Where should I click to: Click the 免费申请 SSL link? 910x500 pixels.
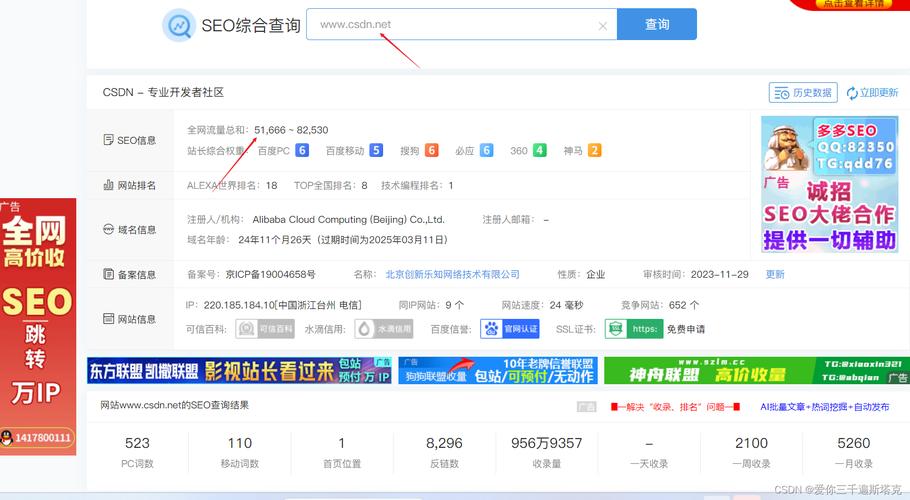(x=686, y=329)
